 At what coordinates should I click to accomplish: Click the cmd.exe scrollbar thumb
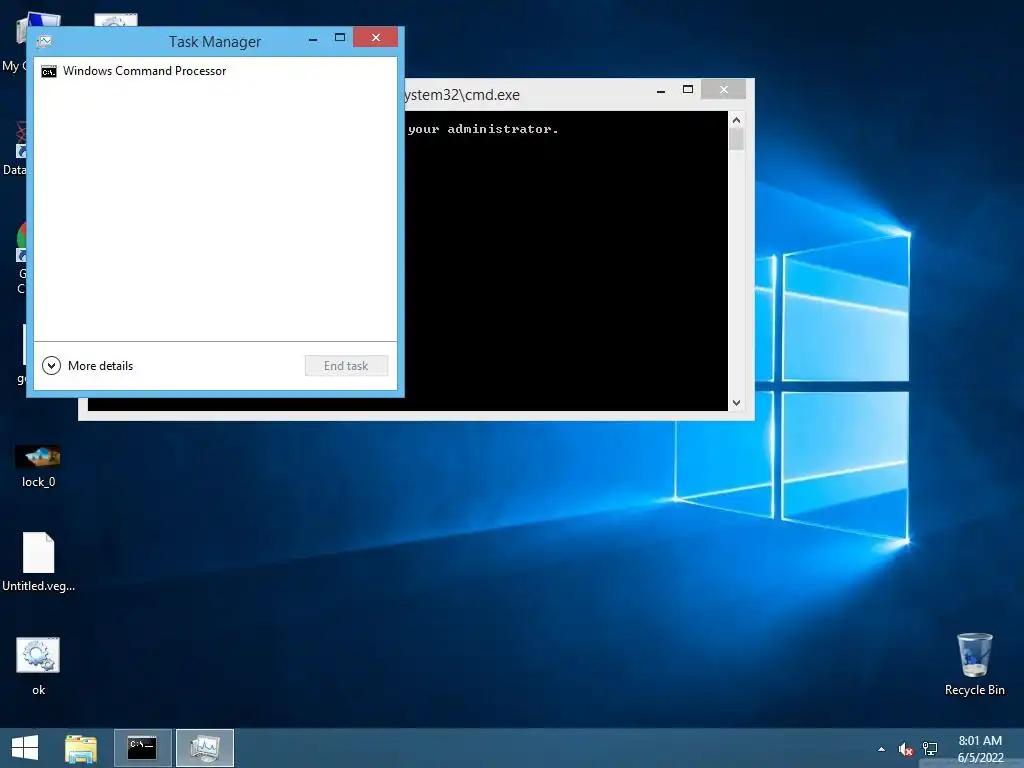coord(737,139)
